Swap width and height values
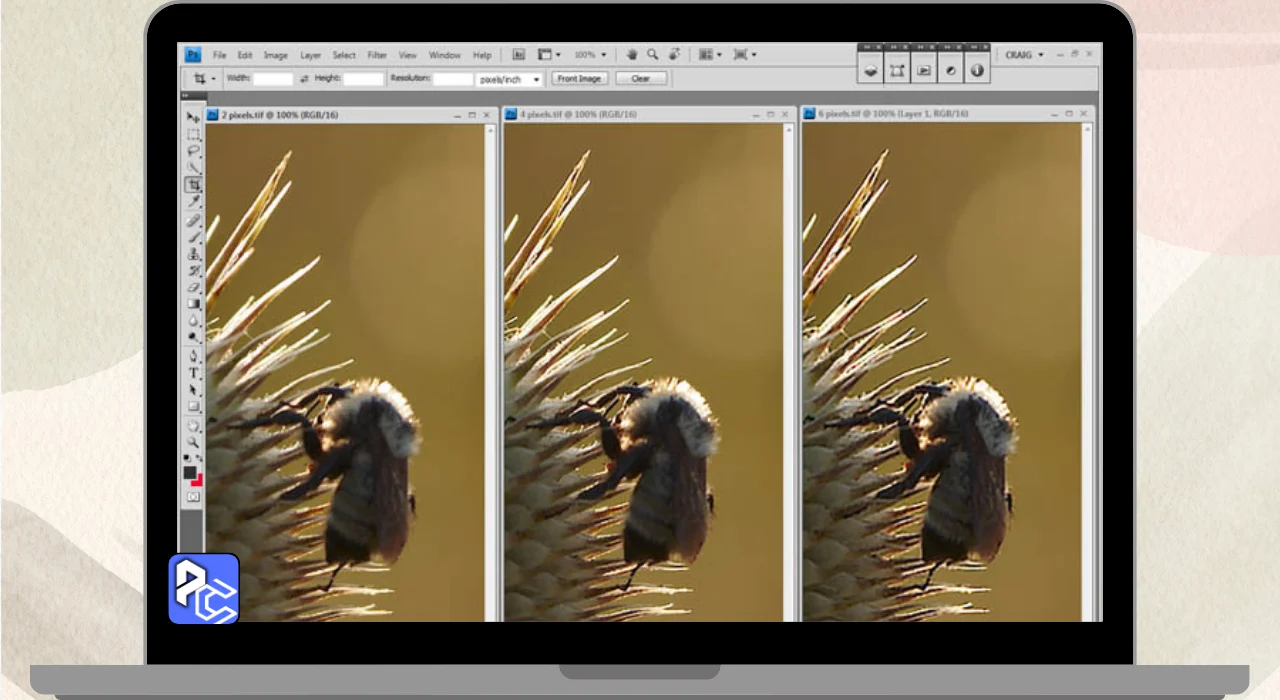1280x700 pixels. pyautogui.click(x=305, y=79)
